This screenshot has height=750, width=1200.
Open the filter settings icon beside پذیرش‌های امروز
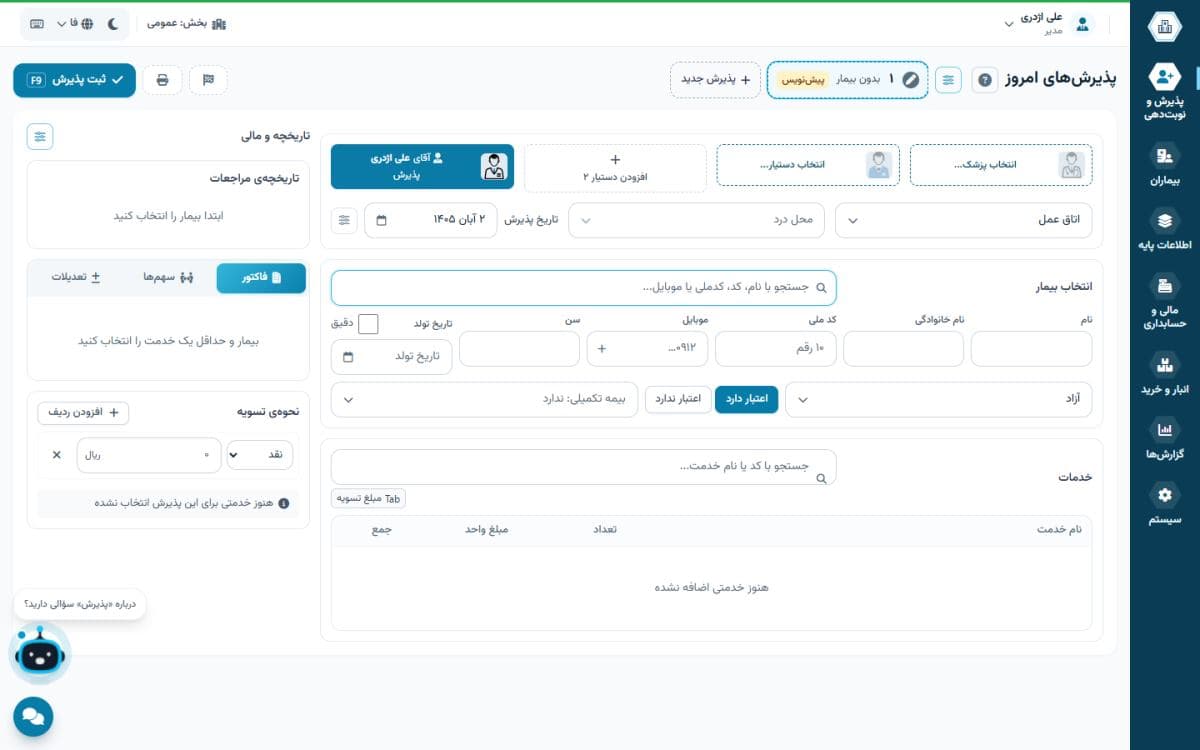[949, 79]
